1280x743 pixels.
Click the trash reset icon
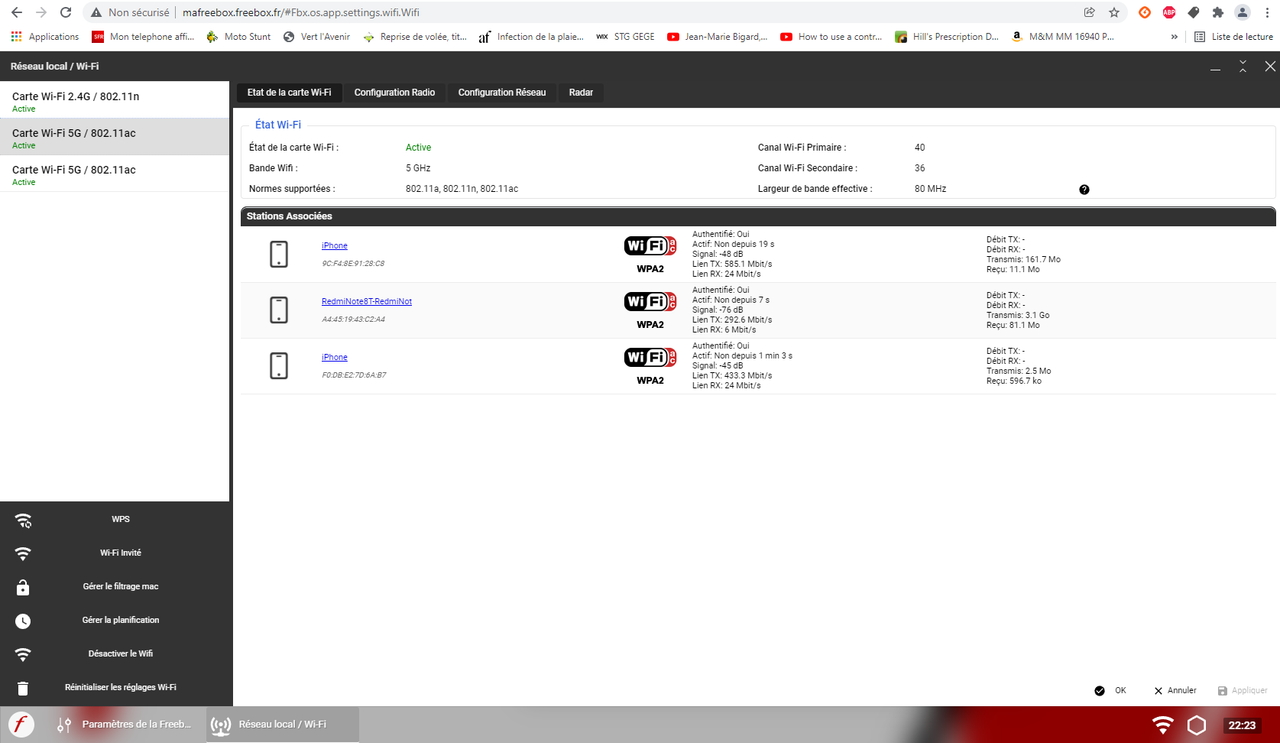(23, 688)
